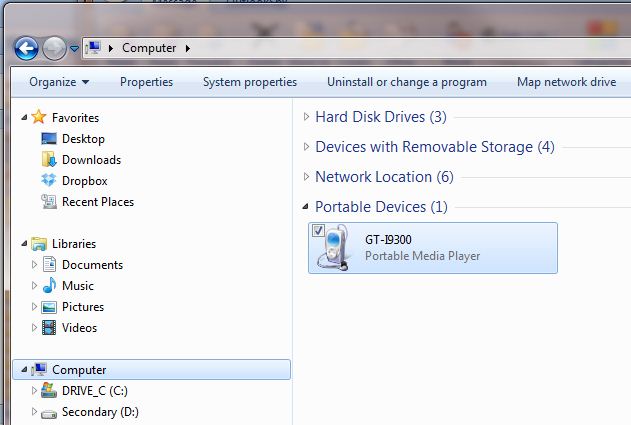
Task: Expand the Music library
Action: [x=34, y=285]
